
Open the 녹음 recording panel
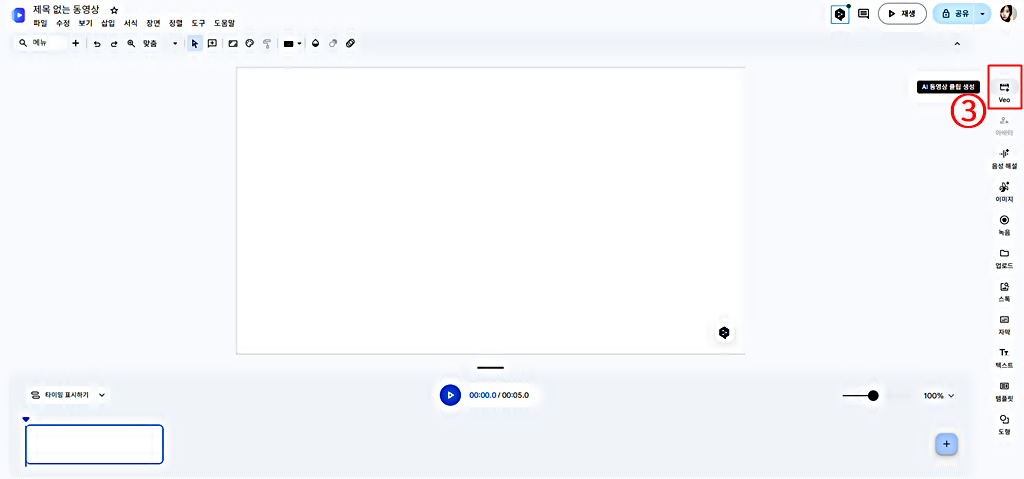(1004, 225)
